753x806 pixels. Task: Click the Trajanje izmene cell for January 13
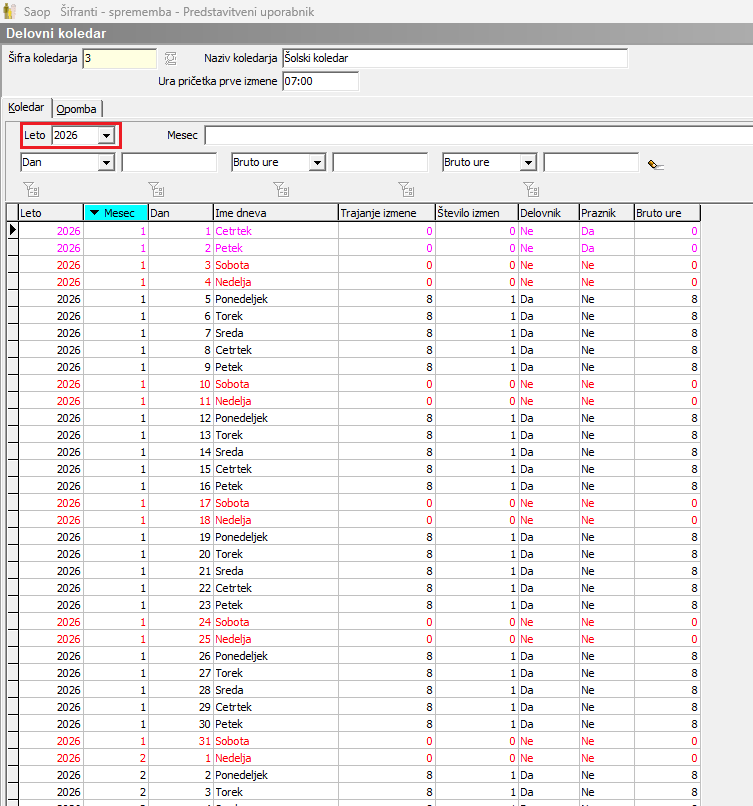tap(387, 435)
